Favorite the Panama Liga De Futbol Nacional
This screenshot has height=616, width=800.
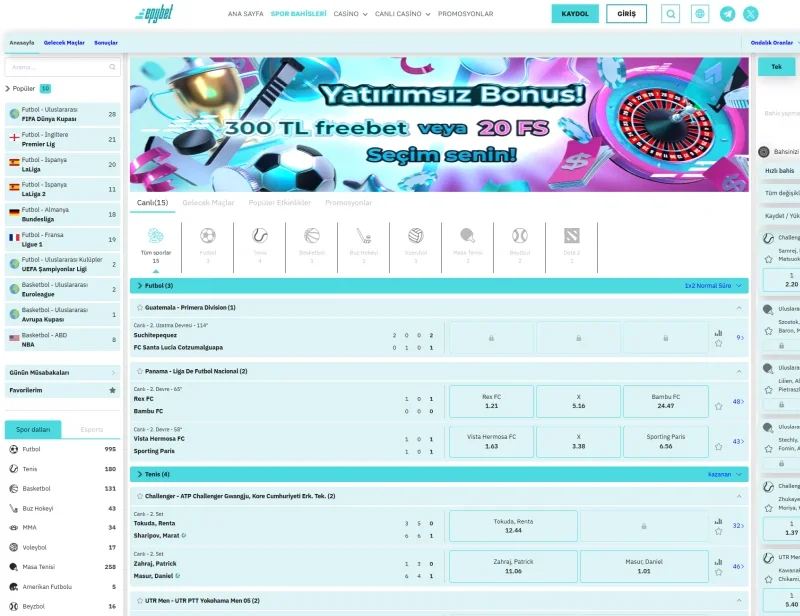tap(140, 371)
